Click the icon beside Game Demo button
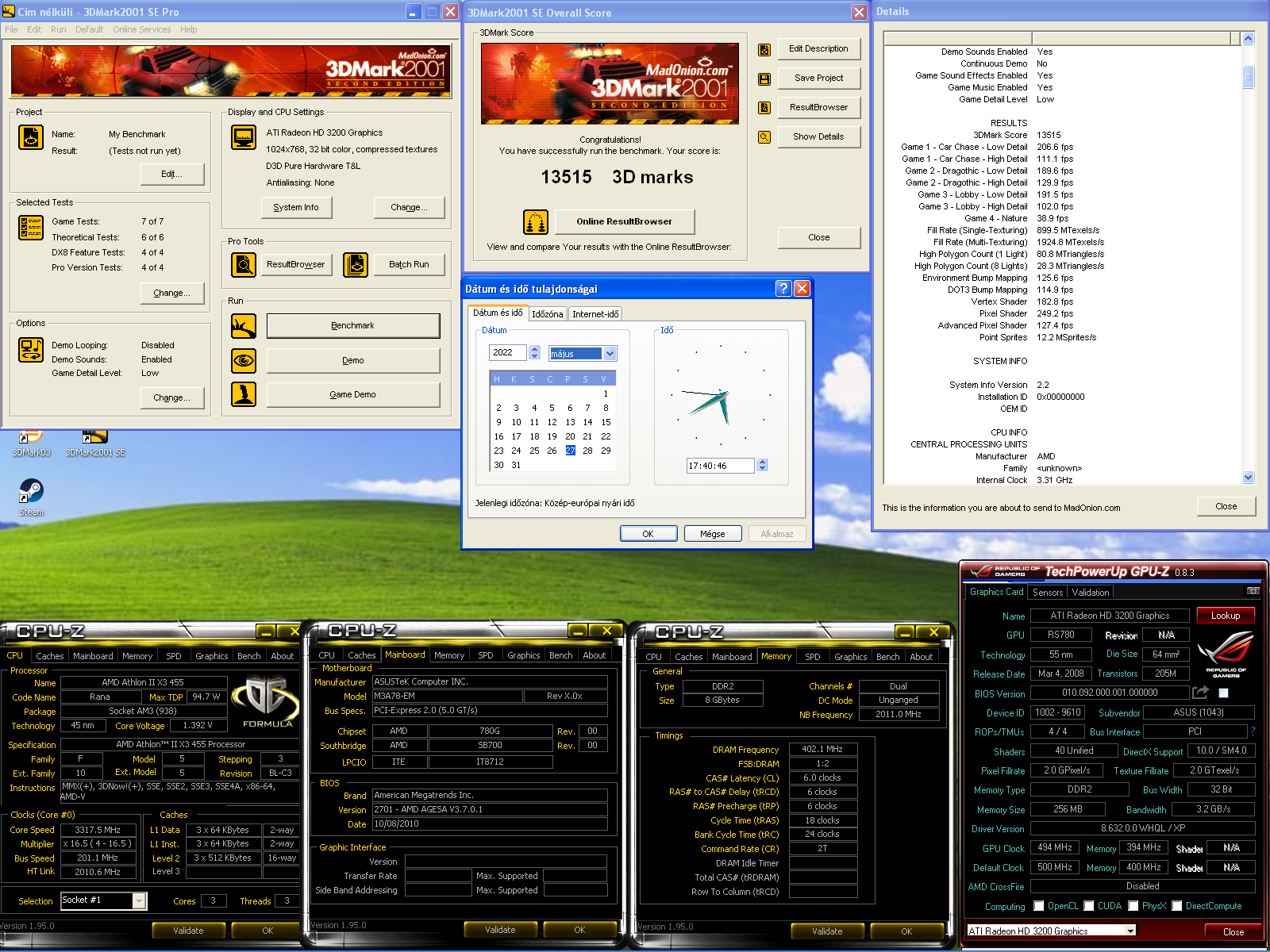The image size is (1270, 952). tap(244, 394)
